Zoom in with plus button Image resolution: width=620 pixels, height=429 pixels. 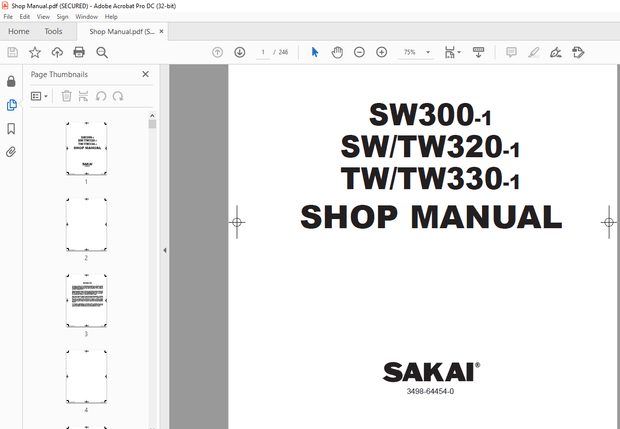382,52
